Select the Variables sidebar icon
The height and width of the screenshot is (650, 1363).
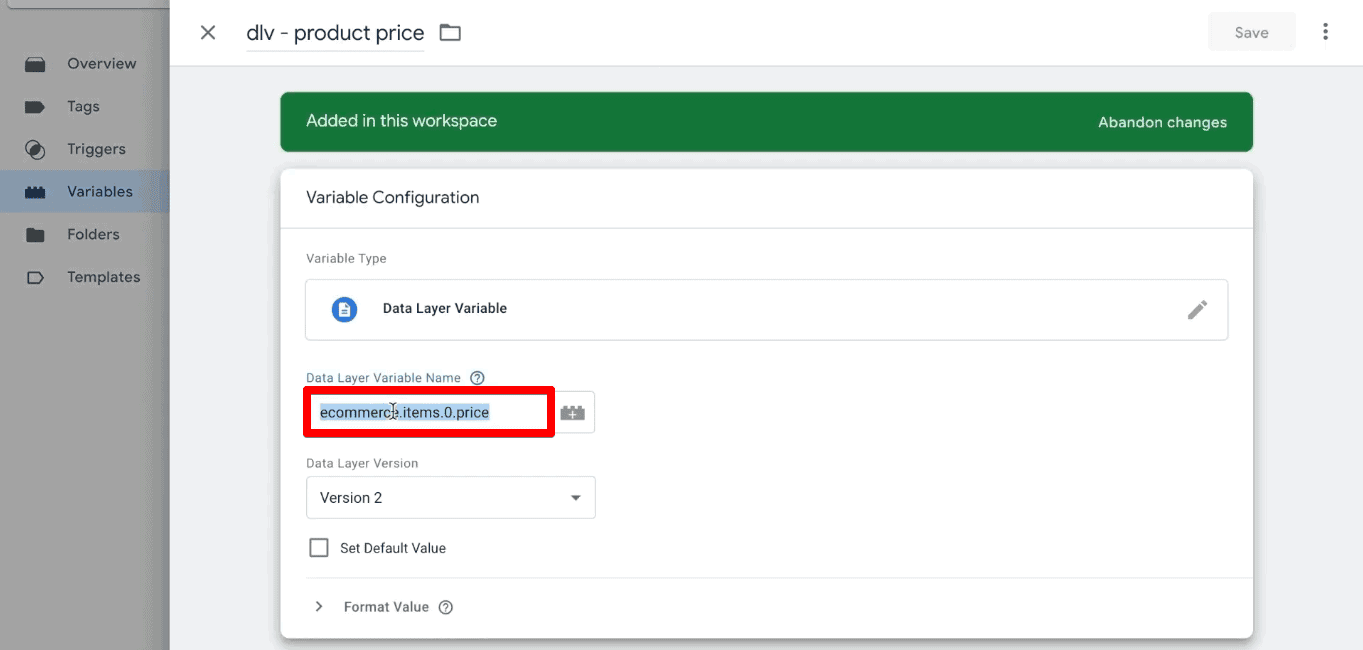35,191
